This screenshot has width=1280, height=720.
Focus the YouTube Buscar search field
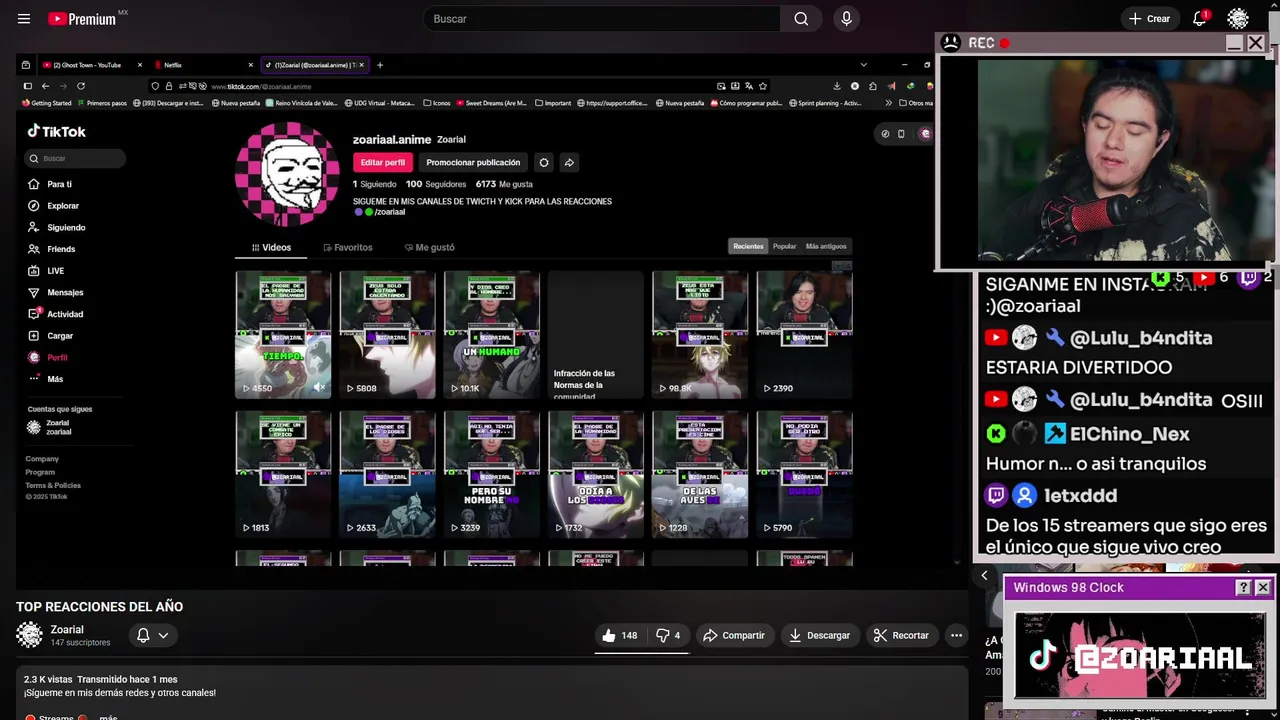[601, 19]
